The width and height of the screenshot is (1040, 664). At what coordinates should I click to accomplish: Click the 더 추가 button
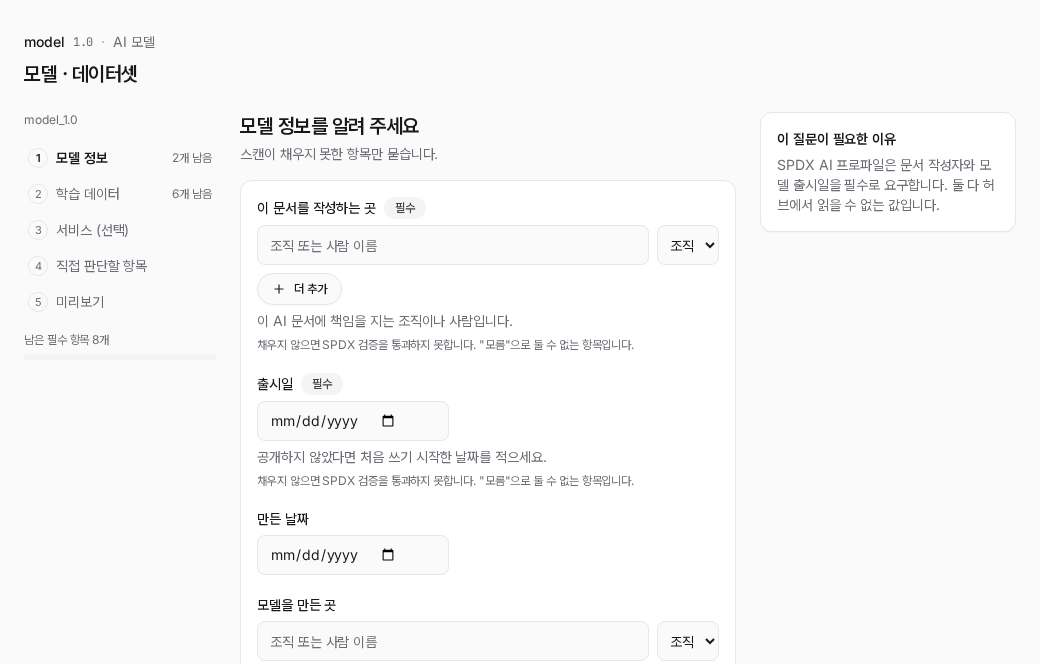299,289
